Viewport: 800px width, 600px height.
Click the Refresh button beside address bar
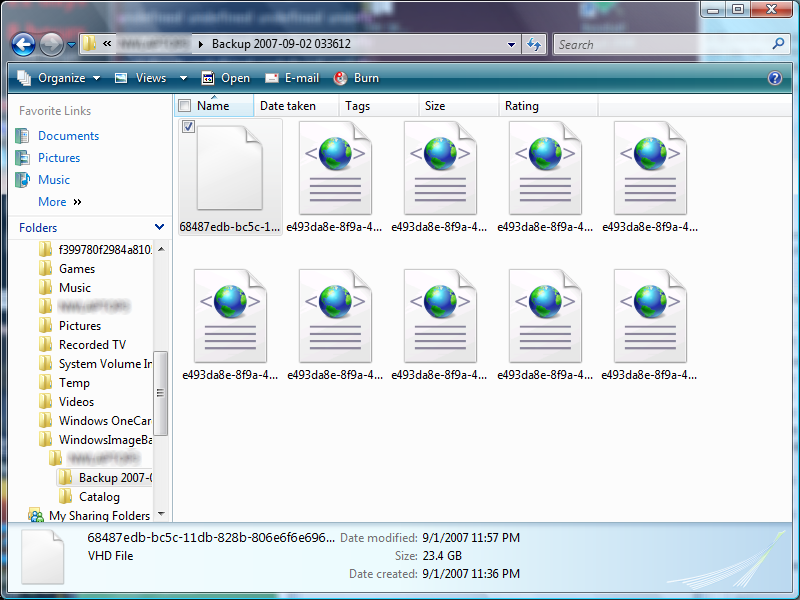coord(534,44)
